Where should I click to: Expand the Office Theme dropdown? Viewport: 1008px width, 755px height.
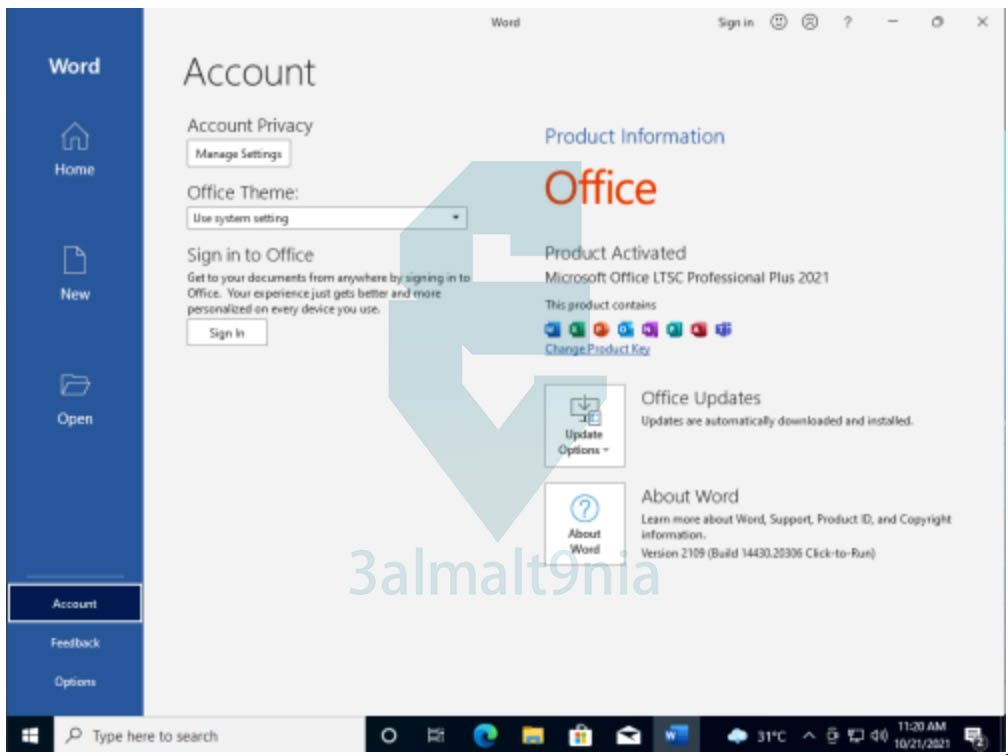click(327, 218)
